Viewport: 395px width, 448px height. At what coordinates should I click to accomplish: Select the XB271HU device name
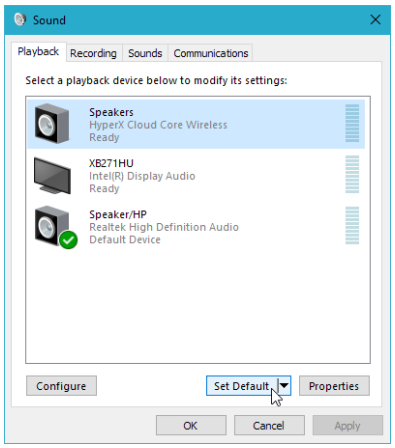[111, 163]
